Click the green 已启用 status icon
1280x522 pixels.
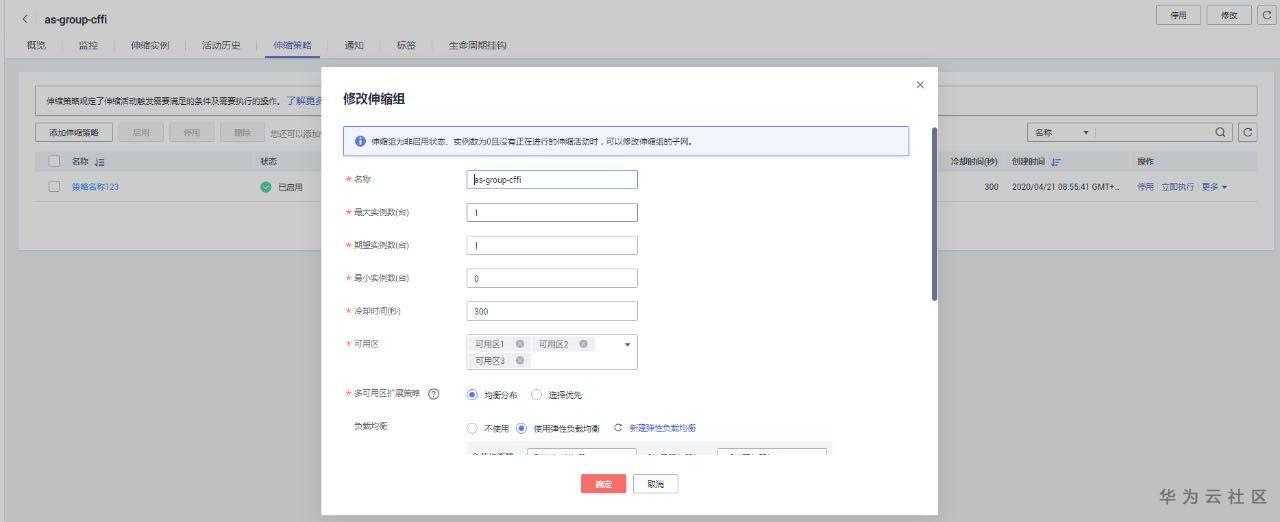coord(266,187)
